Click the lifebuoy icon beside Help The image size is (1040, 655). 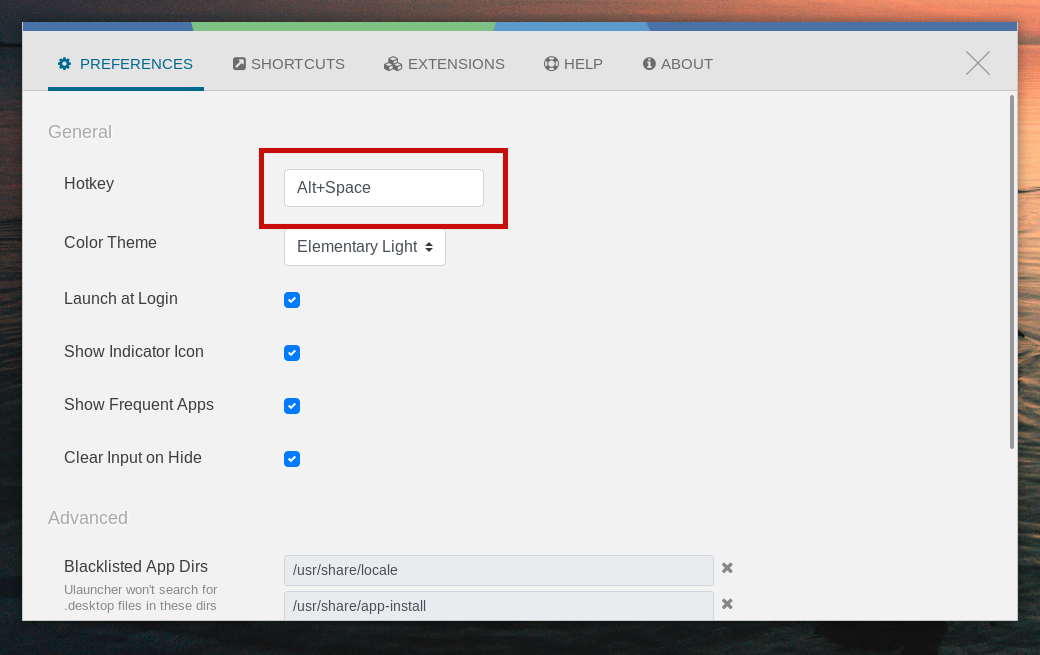pos(551,64)
